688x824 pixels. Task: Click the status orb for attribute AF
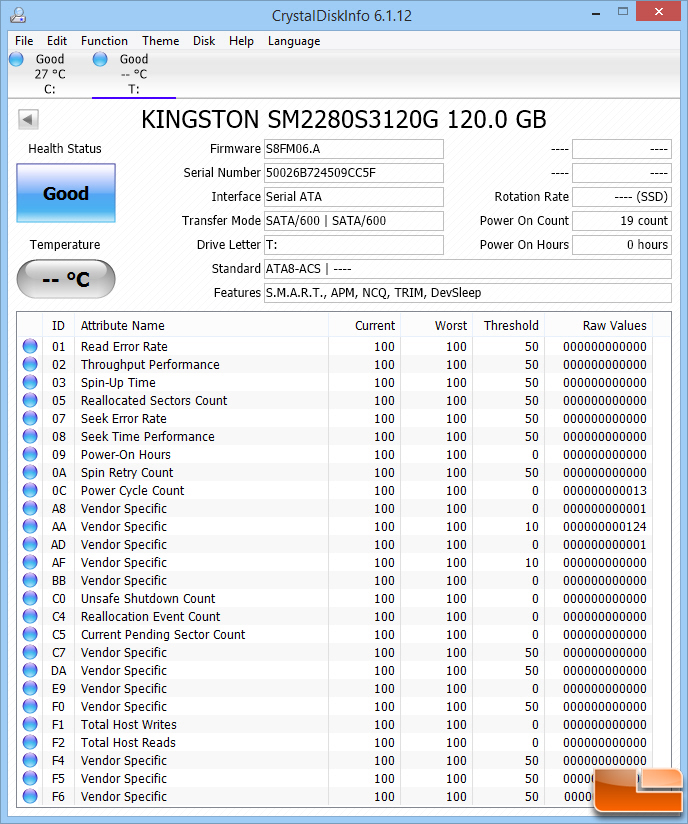30,562
